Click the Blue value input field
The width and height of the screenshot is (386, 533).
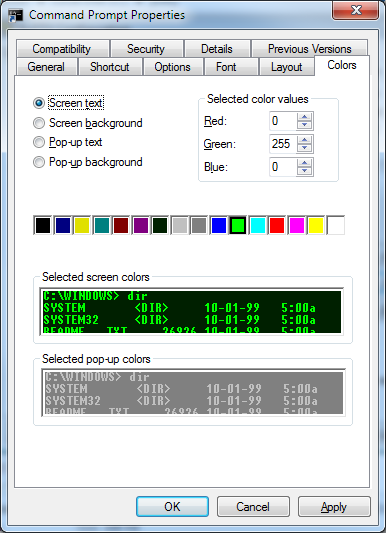point(283,167)
